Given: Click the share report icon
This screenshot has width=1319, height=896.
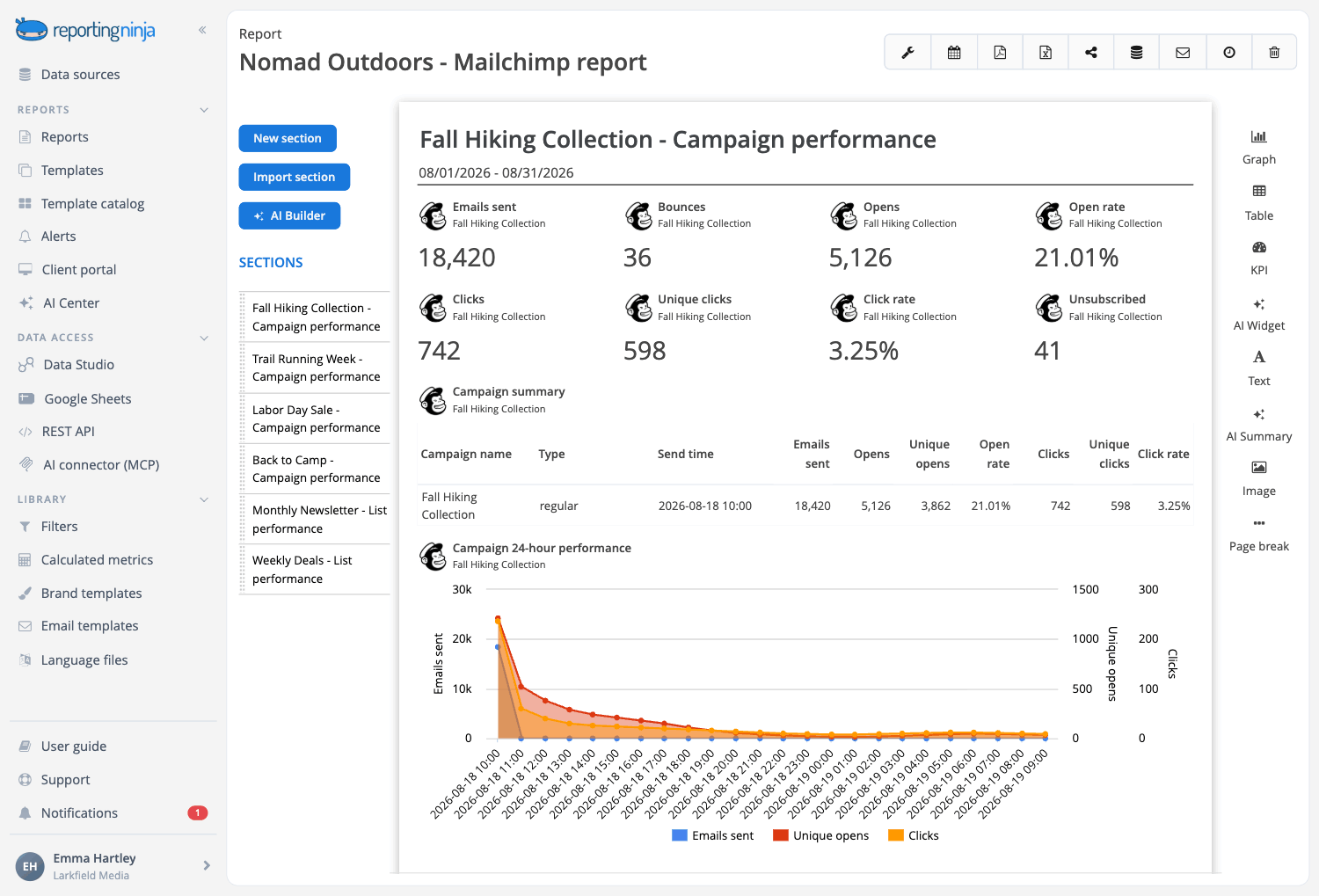Looking at the screenshot, I should click(x=1091, y=53).
